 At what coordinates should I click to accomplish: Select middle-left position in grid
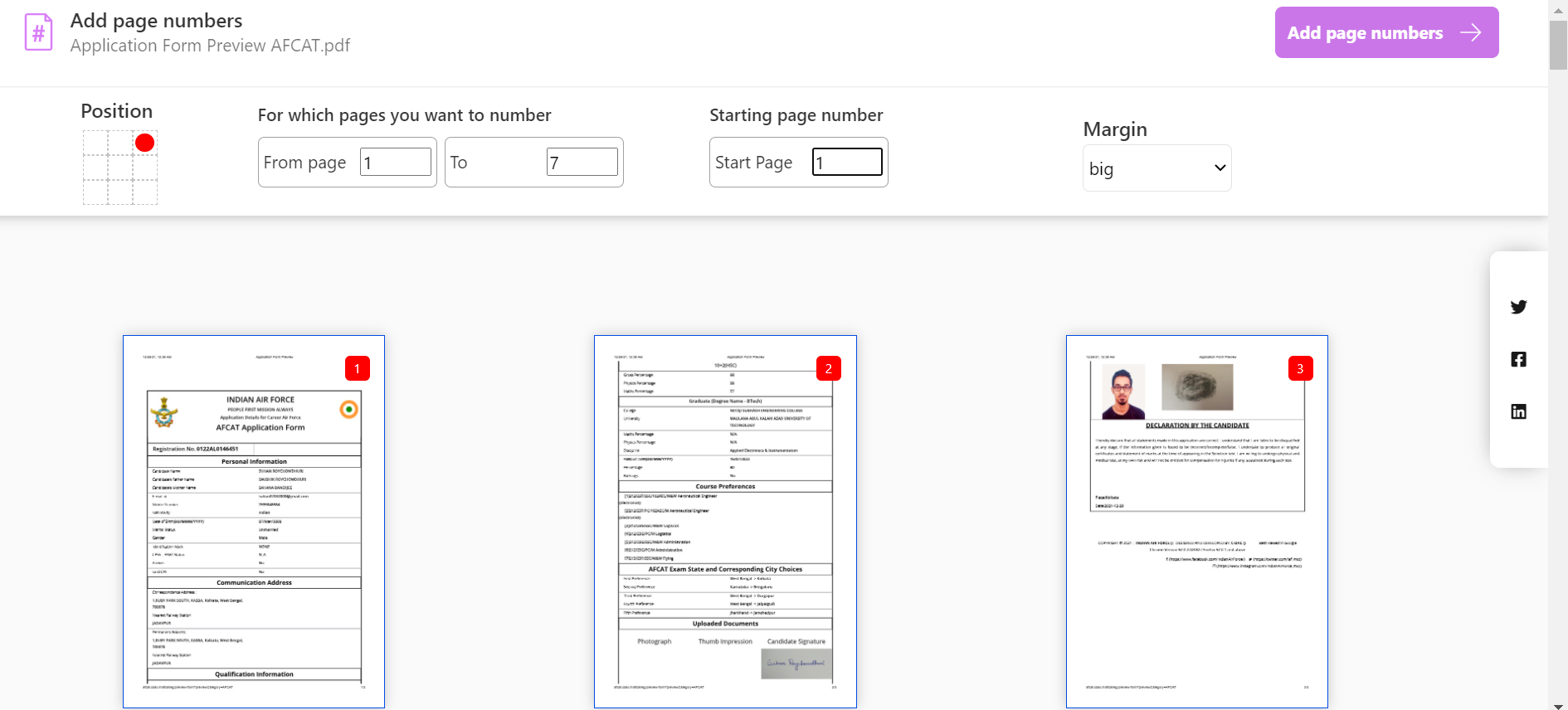95,168
